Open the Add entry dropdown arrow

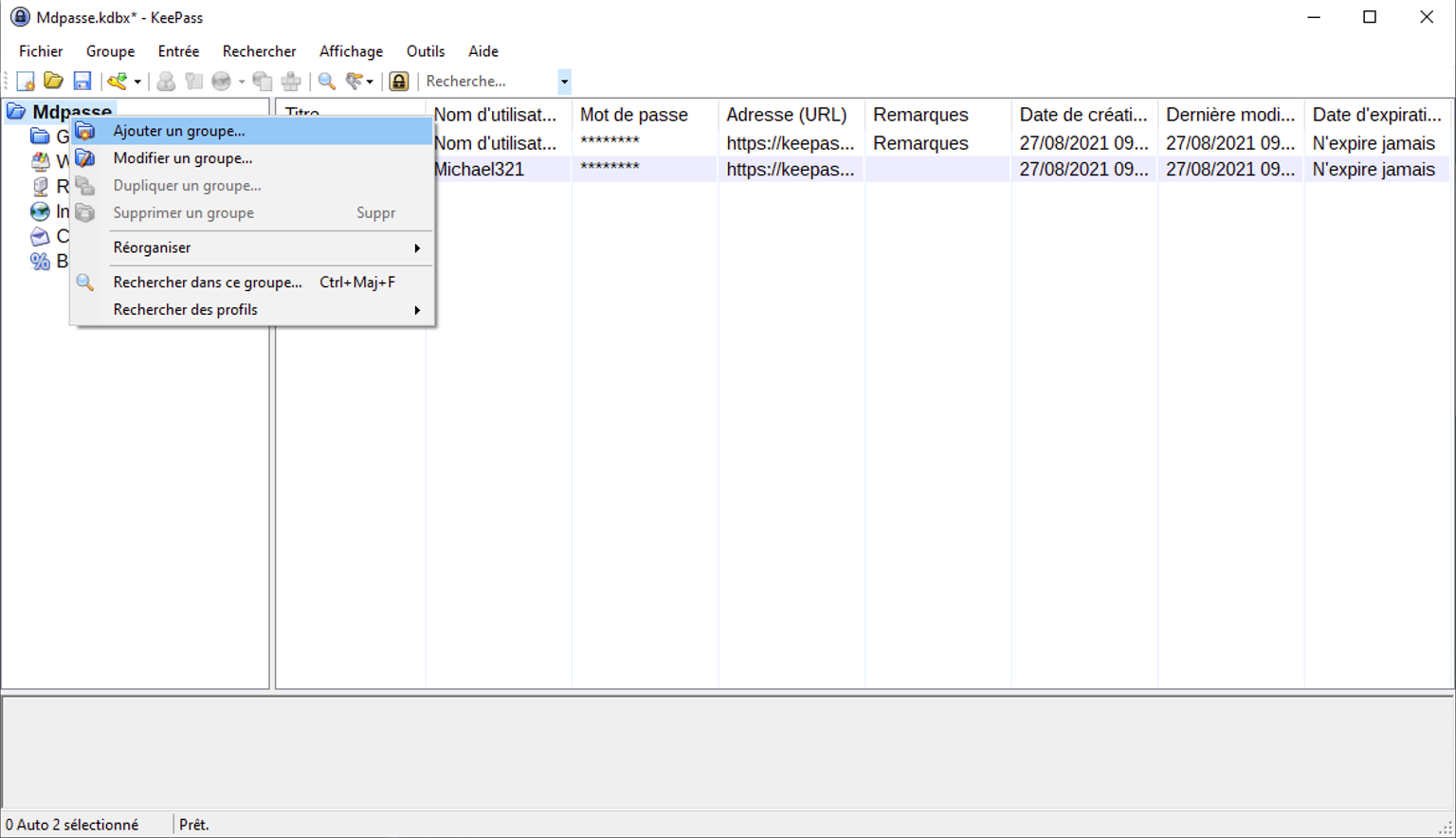[x=137, y=82]
